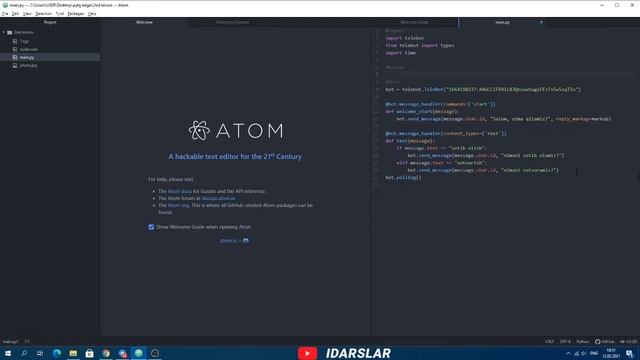Open network settings from system tray

tap(577, 353)
